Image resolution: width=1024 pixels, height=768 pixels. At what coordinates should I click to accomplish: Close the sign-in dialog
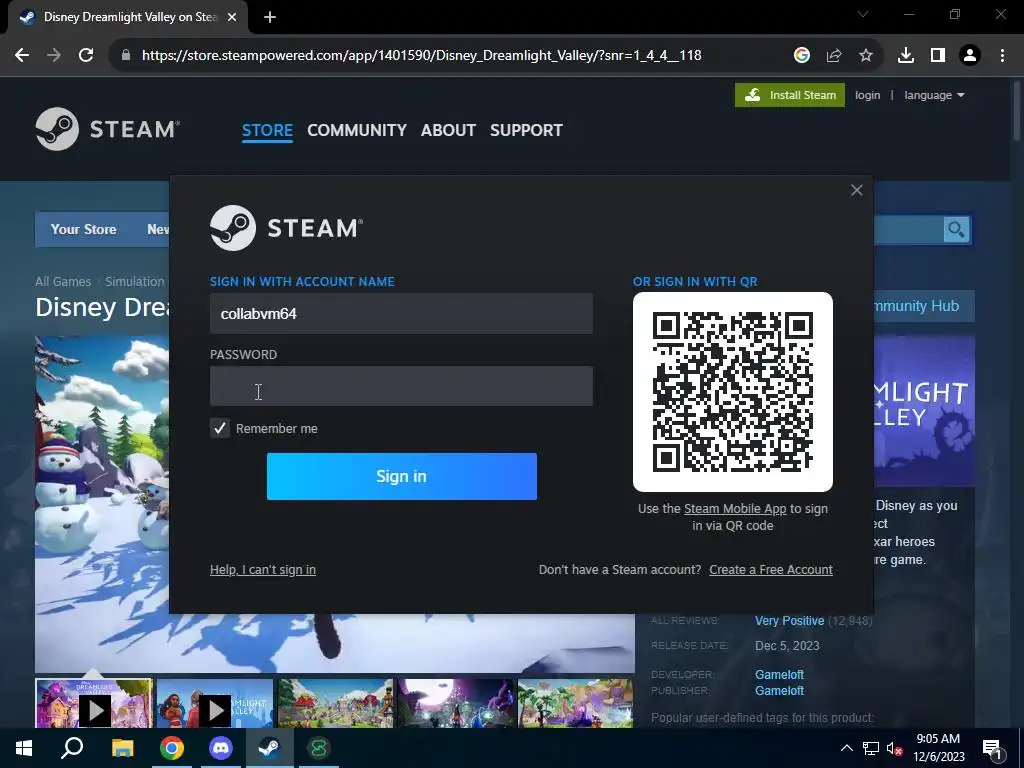(x=857, y=190)
